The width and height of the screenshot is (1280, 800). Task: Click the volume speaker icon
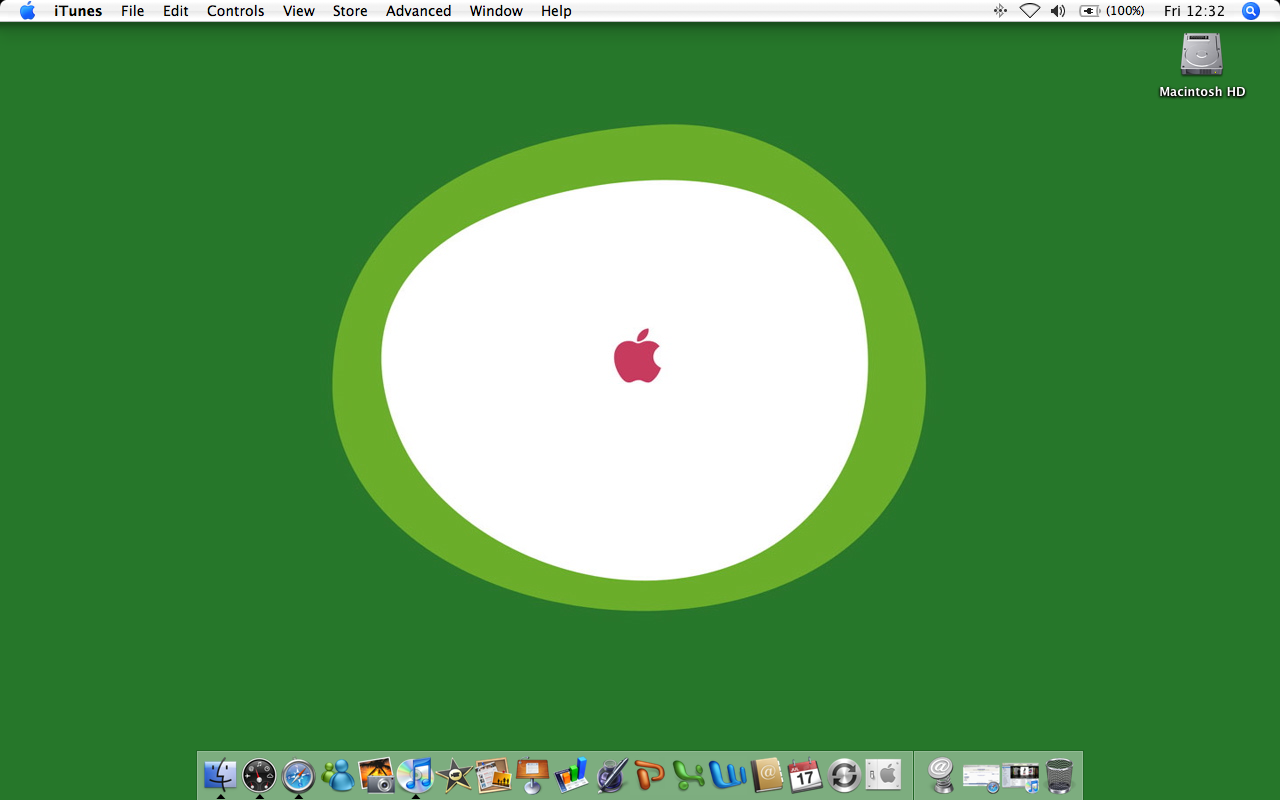click(1058, 11)
